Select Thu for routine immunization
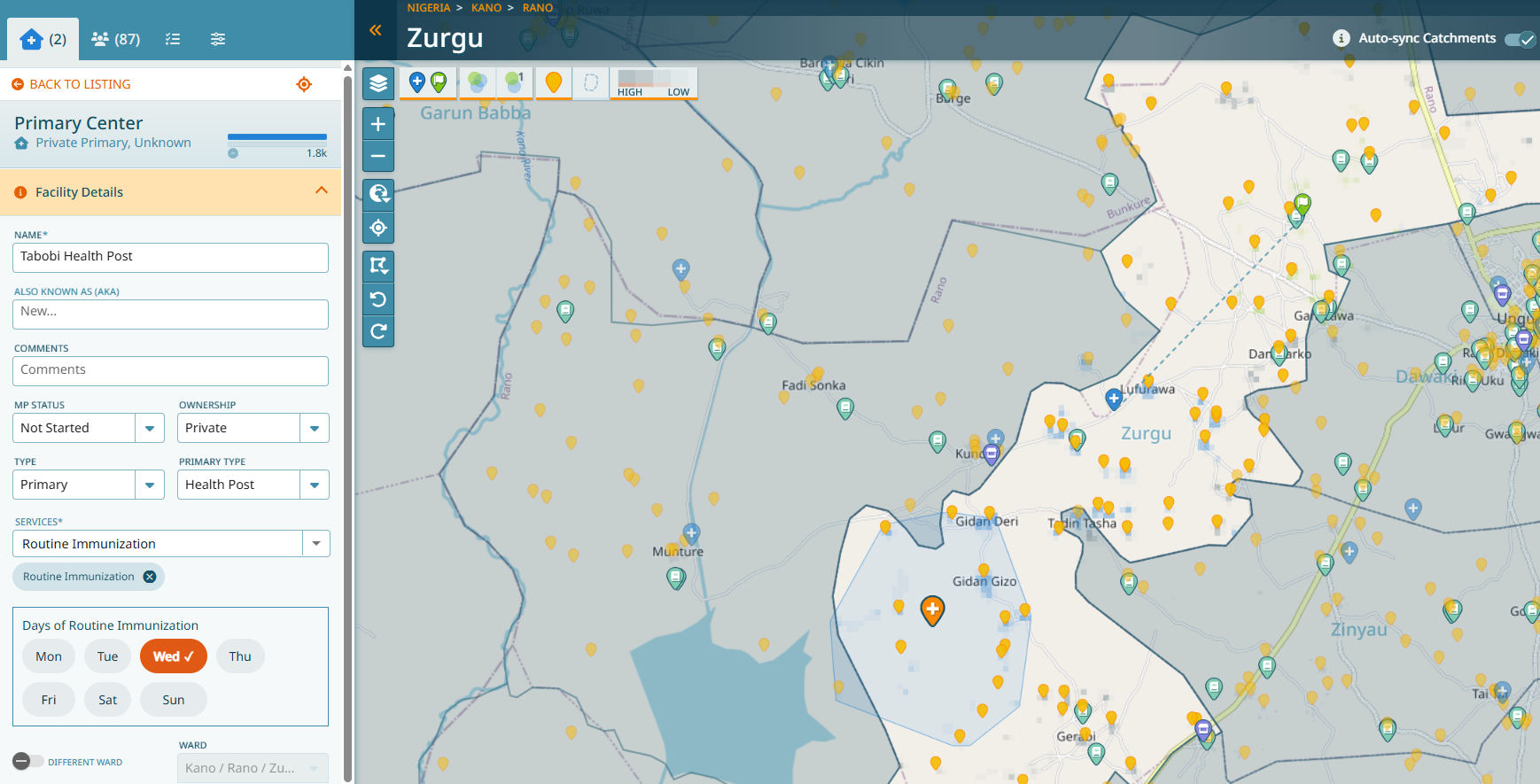Screen dimensions: 1540x784 pos(240,656)
